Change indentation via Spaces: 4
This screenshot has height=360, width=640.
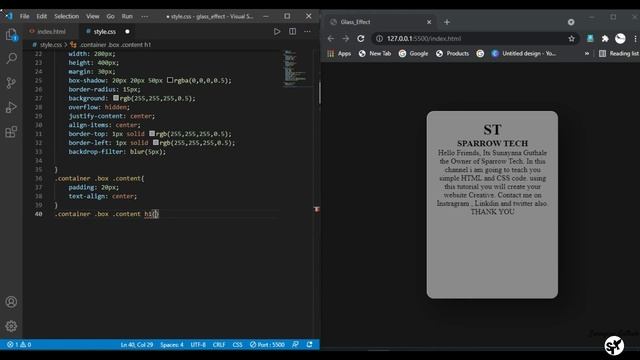172,345
